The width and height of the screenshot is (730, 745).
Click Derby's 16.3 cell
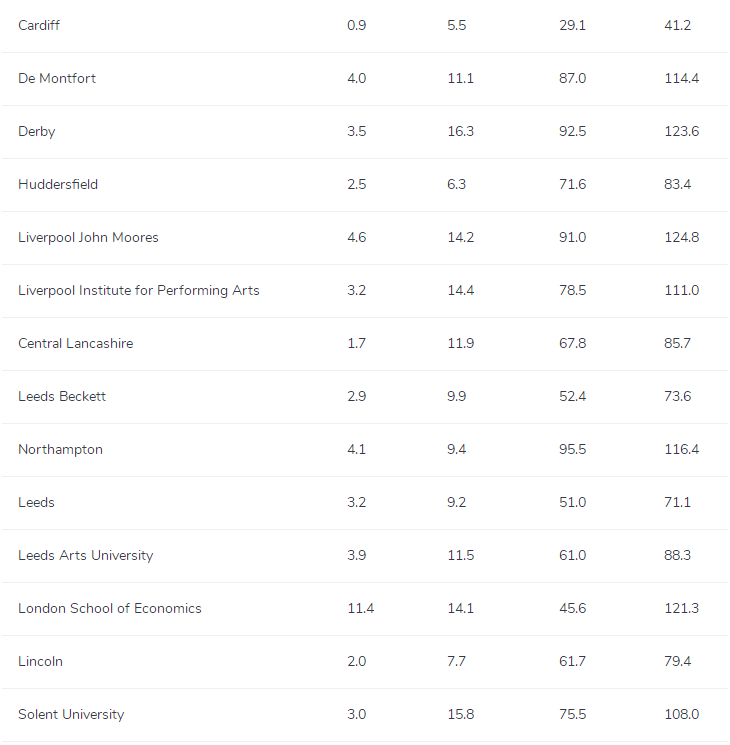pyautogui.click(x=460, y=131)
